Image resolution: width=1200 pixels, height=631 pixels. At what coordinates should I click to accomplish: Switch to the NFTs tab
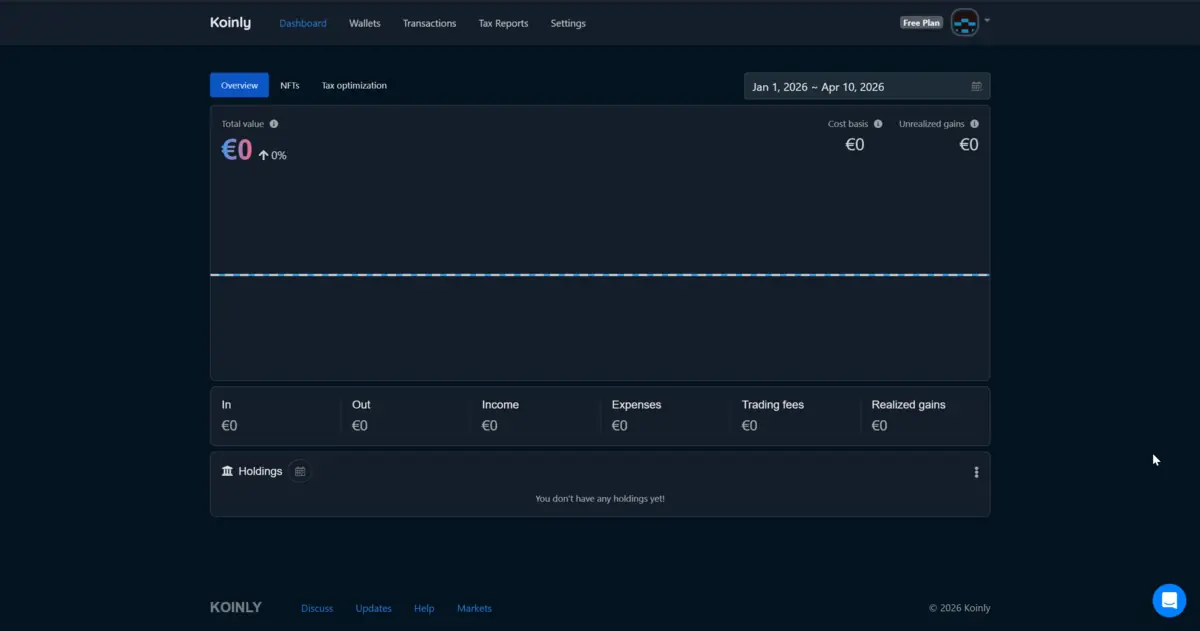pyautogui.click(x=289, y=85)
